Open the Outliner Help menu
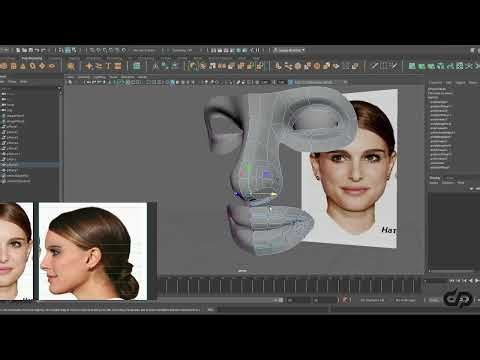The height and width of the screenshot is (360, 480). pos(24,82)
